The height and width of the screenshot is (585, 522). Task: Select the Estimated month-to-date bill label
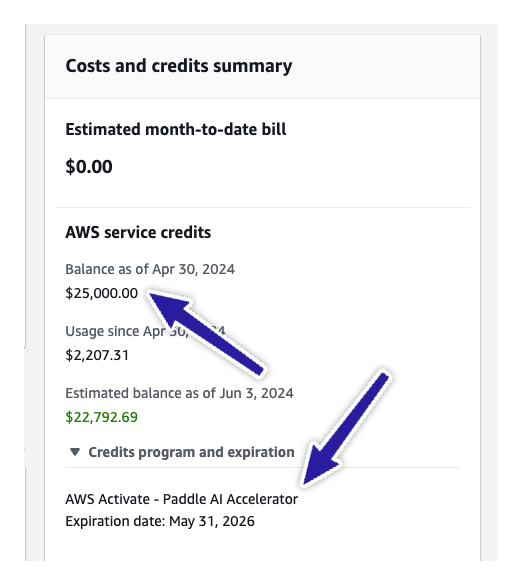coord(176,129)
